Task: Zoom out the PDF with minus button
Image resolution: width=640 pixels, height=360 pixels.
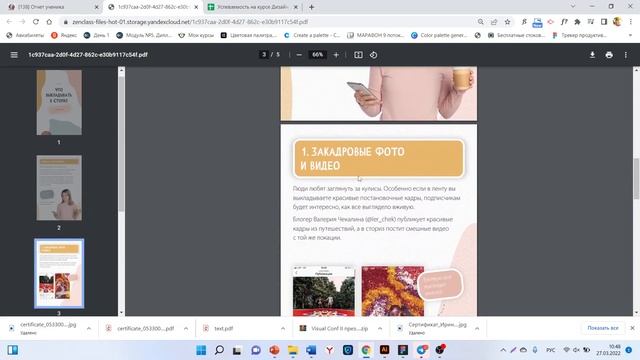Action: pos(299,55)
